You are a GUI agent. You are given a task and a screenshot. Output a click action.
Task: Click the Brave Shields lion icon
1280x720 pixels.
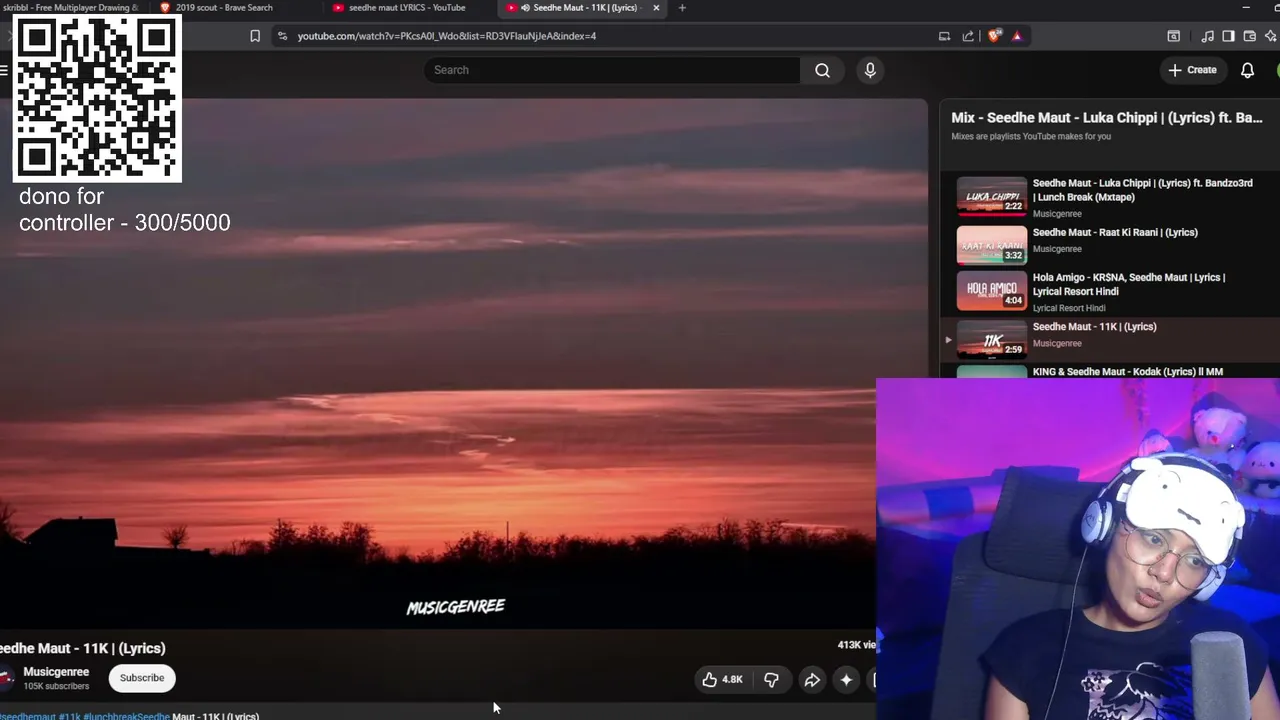coord(993,36)
